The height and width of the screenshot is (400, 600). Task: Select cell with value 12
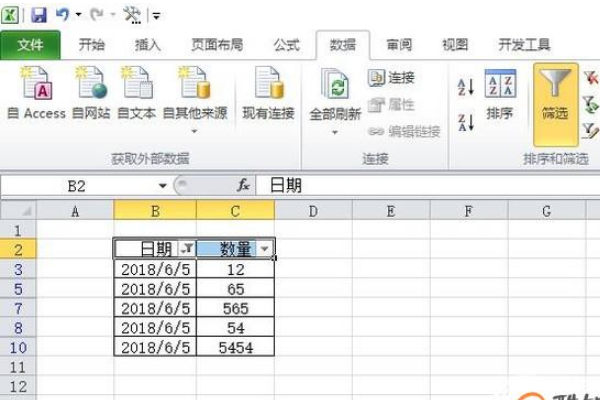coord(235,269)
